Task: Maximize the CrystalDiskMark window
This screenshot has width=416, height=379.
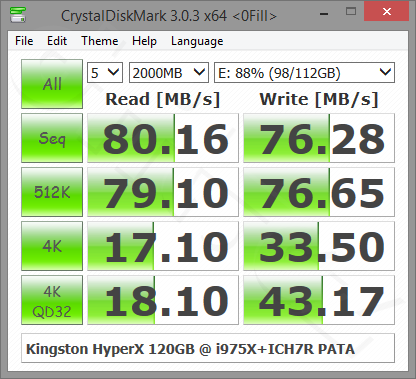Action: coord(351,12)
